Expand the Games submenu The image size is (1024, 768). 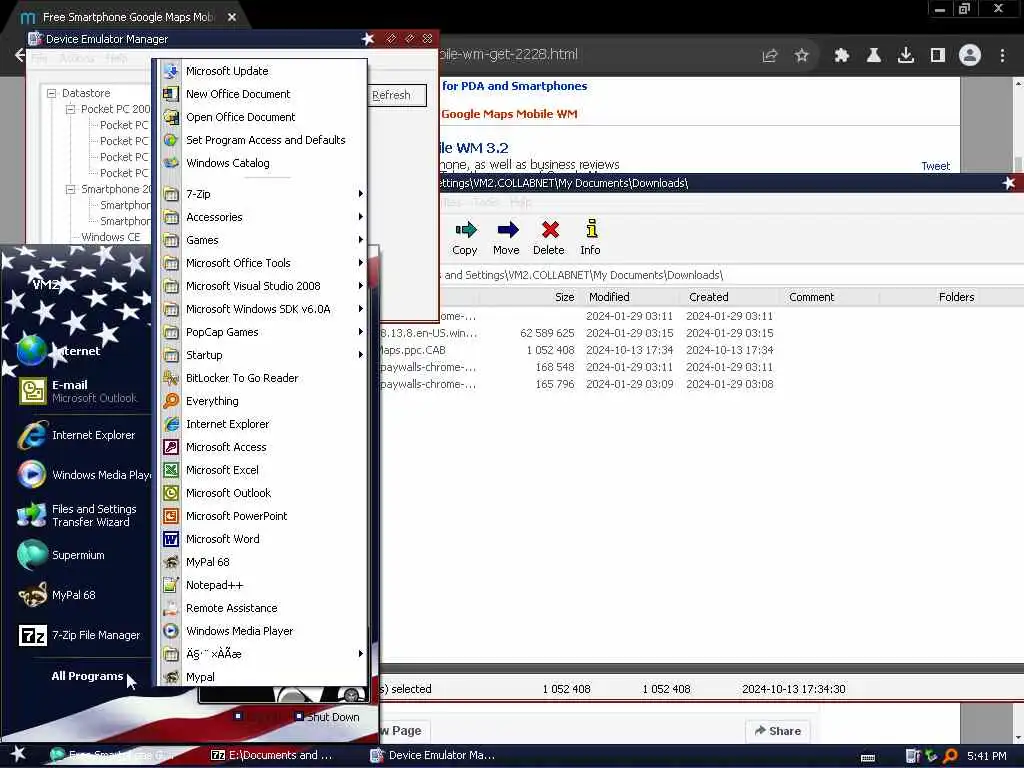(x=263, y=240)
